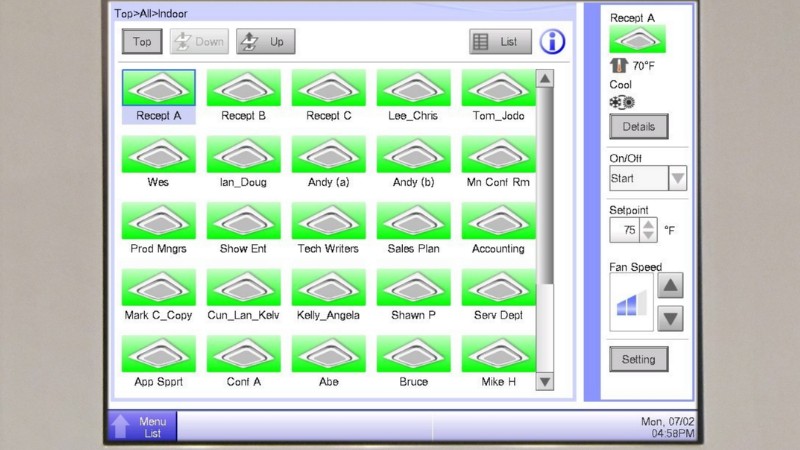
Task: Open the Menu List button
Action: pyautogui.click(x=142, y=427)
